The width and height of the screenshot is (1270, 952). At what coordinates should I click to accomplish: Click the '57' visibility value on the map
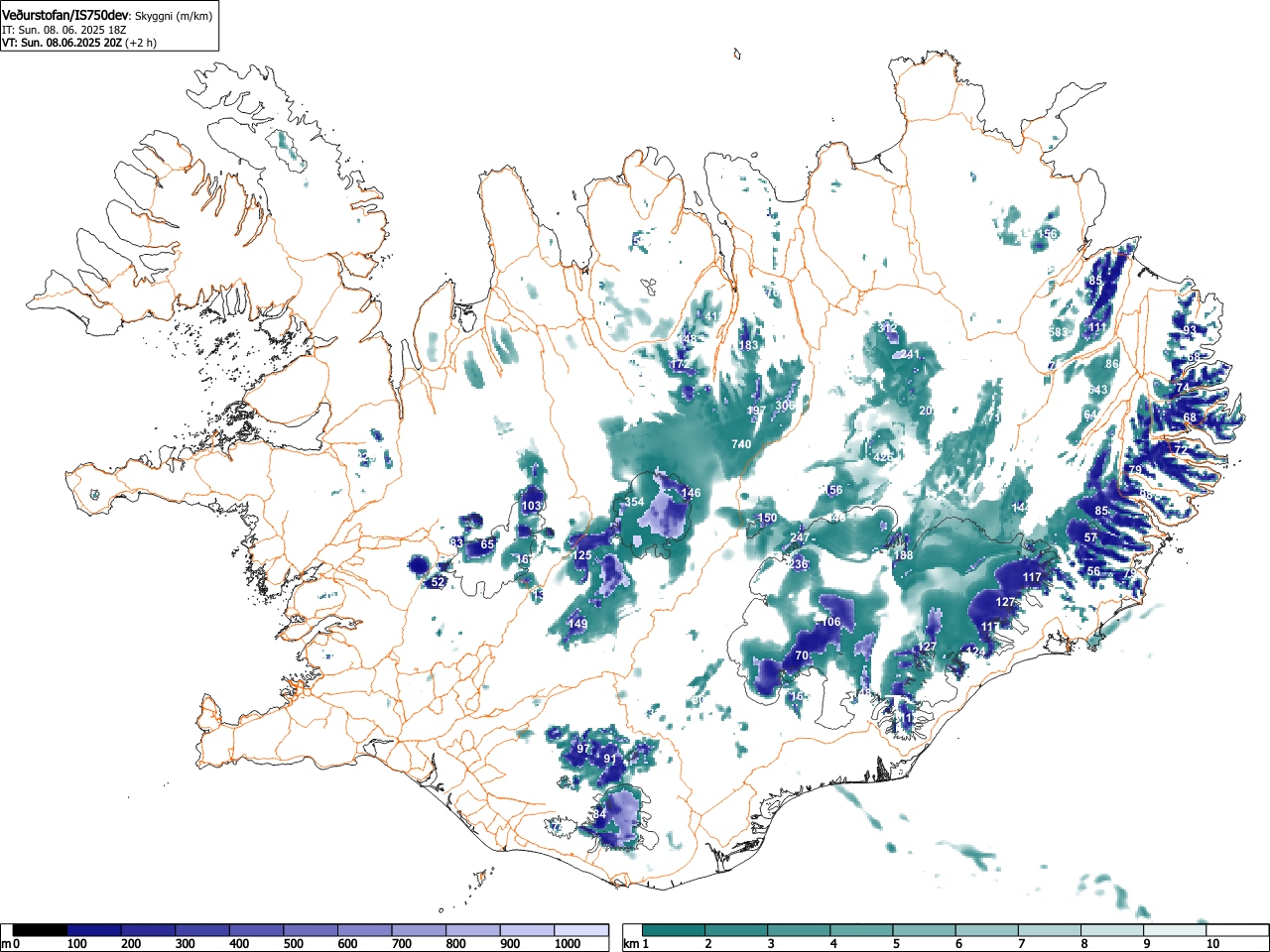coord(1091,537)
